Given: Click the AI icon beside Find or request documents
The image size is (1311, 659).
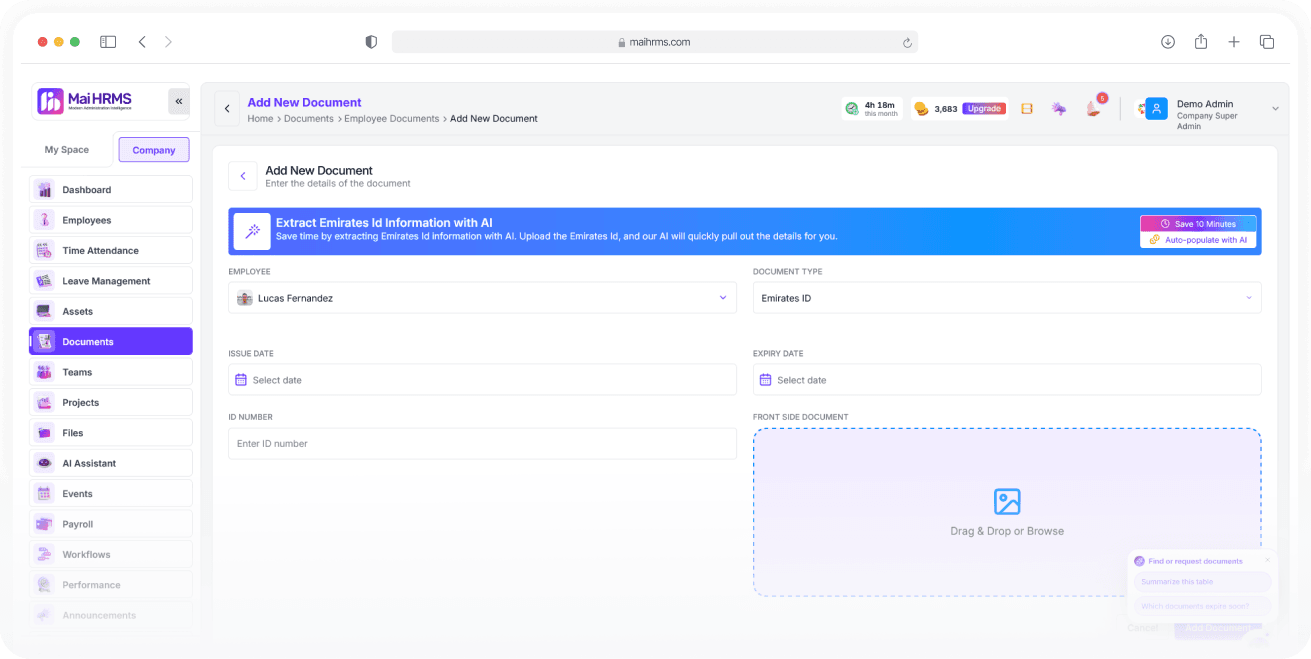Looking at the screenshot, I should (1140, 561).
